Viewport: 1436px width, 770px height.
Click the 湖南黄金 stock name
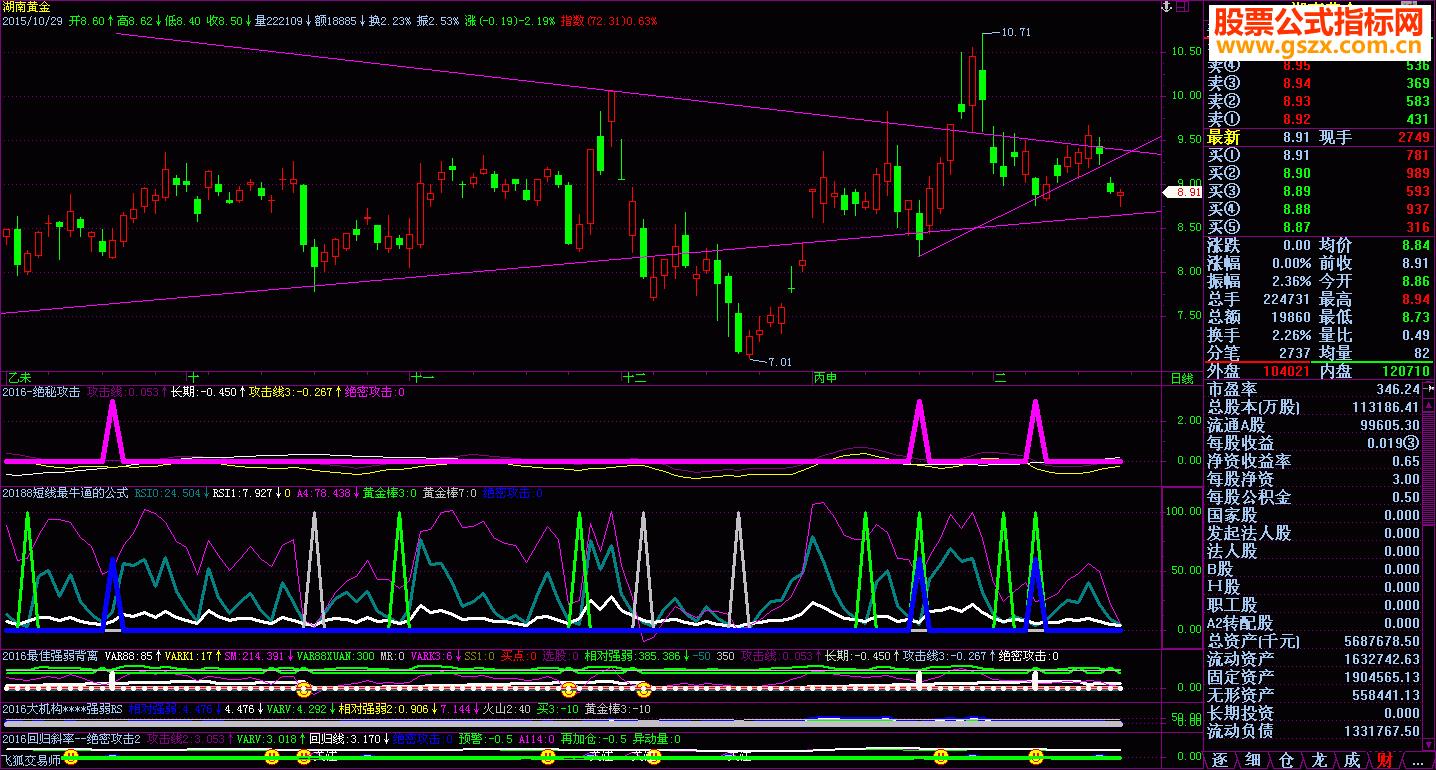26,7
